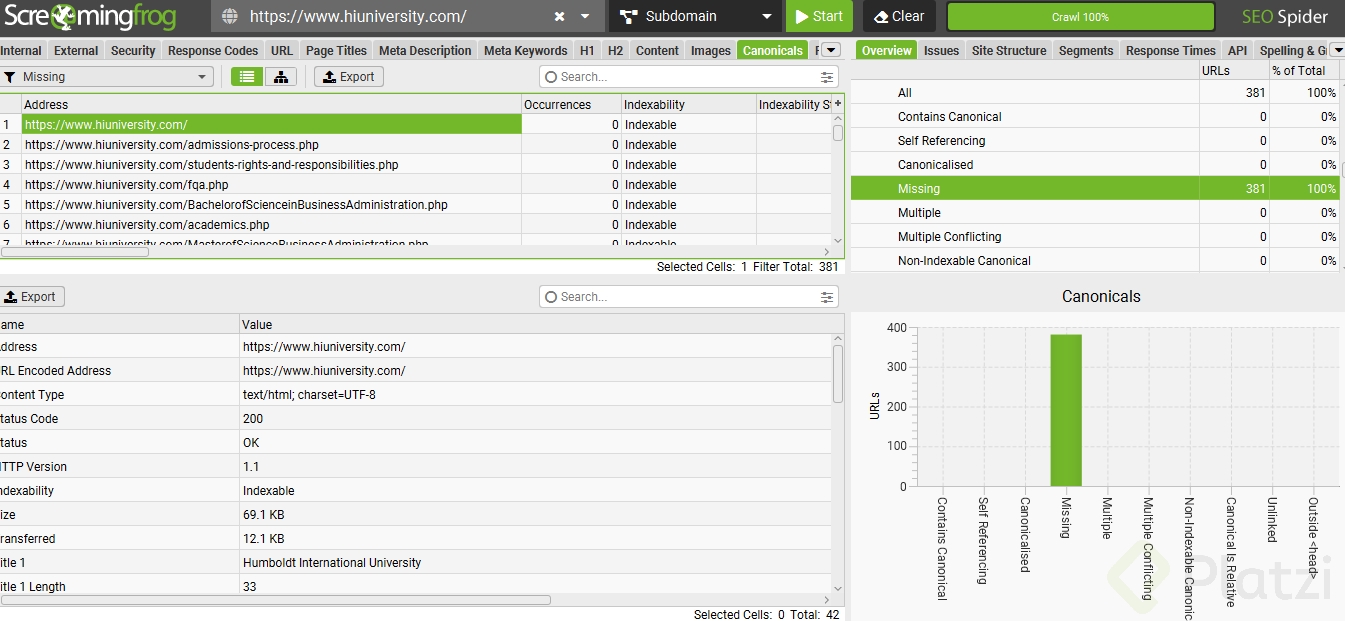Viewport: 1345px width, 621px height.
Task: Open the API tab
Action: point(1237,51)
